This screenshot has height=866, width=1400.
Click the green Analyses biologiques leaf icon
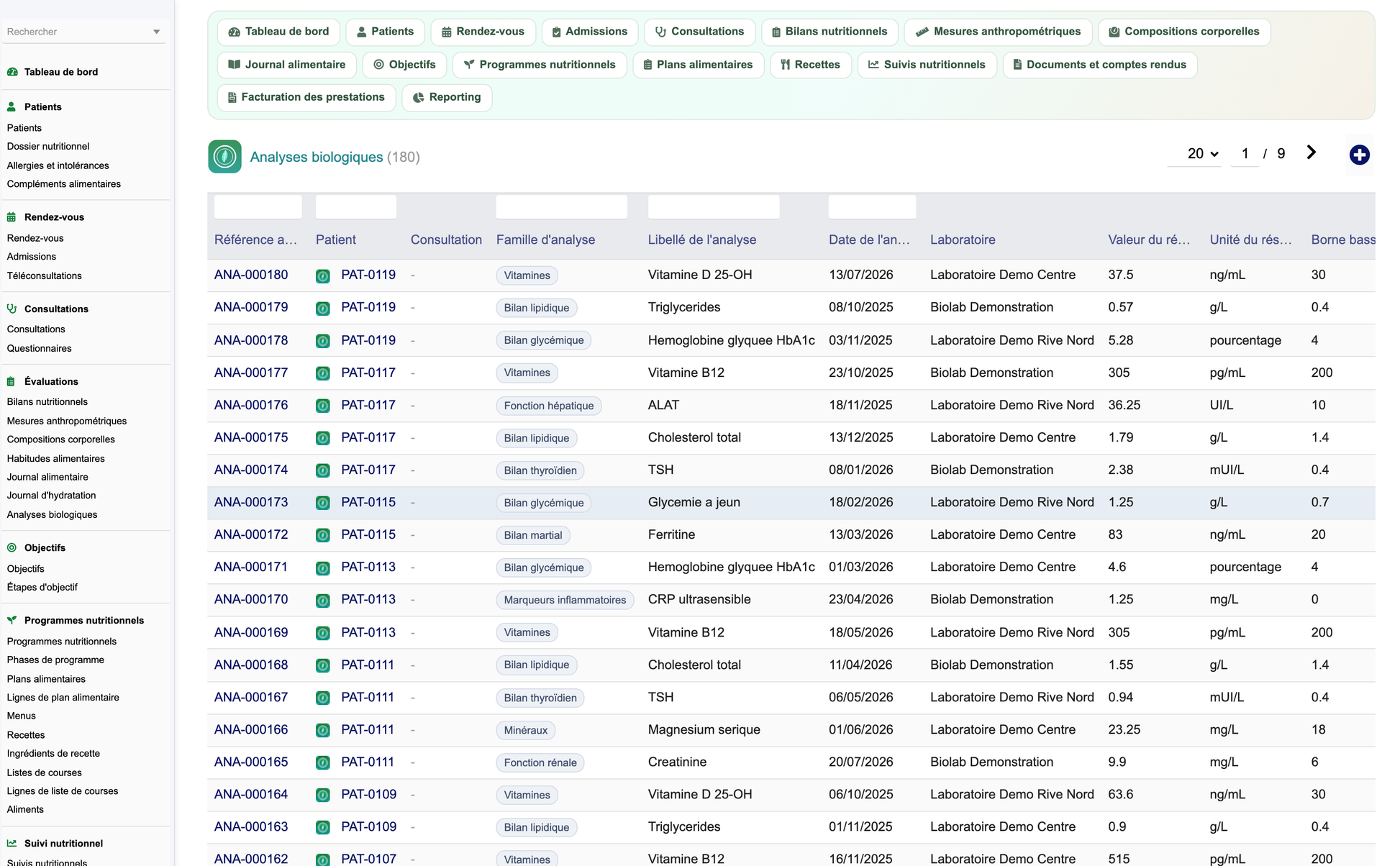pyautogui.click(x=224, y=157)
